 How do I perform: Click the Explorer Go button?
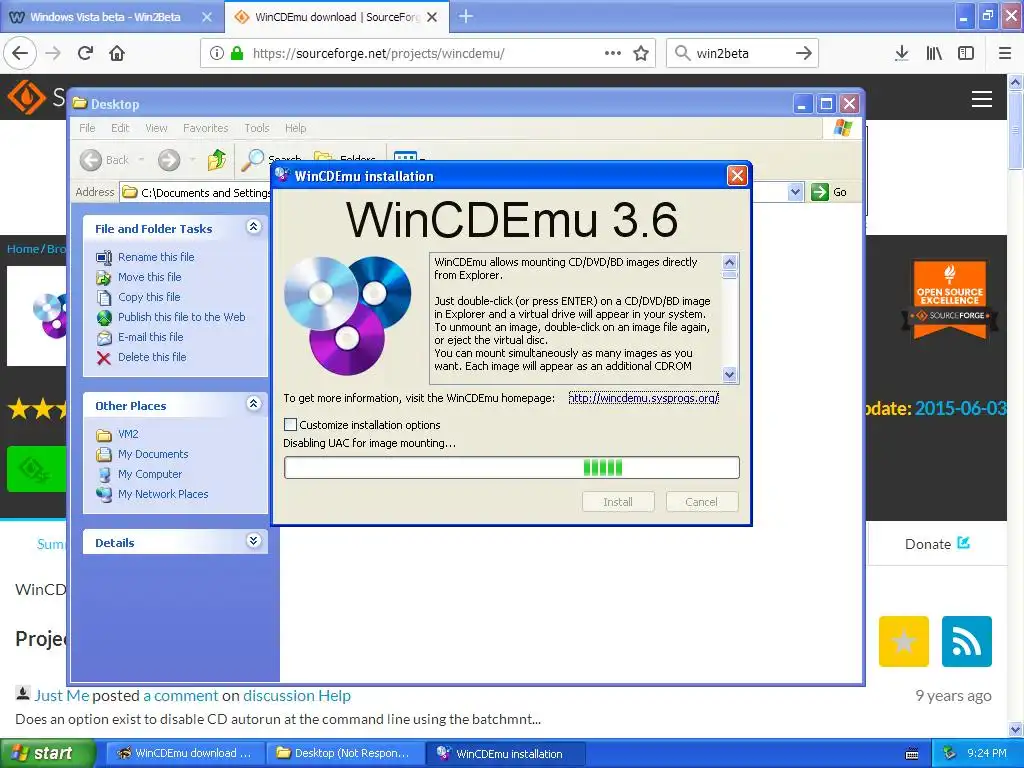tap(829, 192)
